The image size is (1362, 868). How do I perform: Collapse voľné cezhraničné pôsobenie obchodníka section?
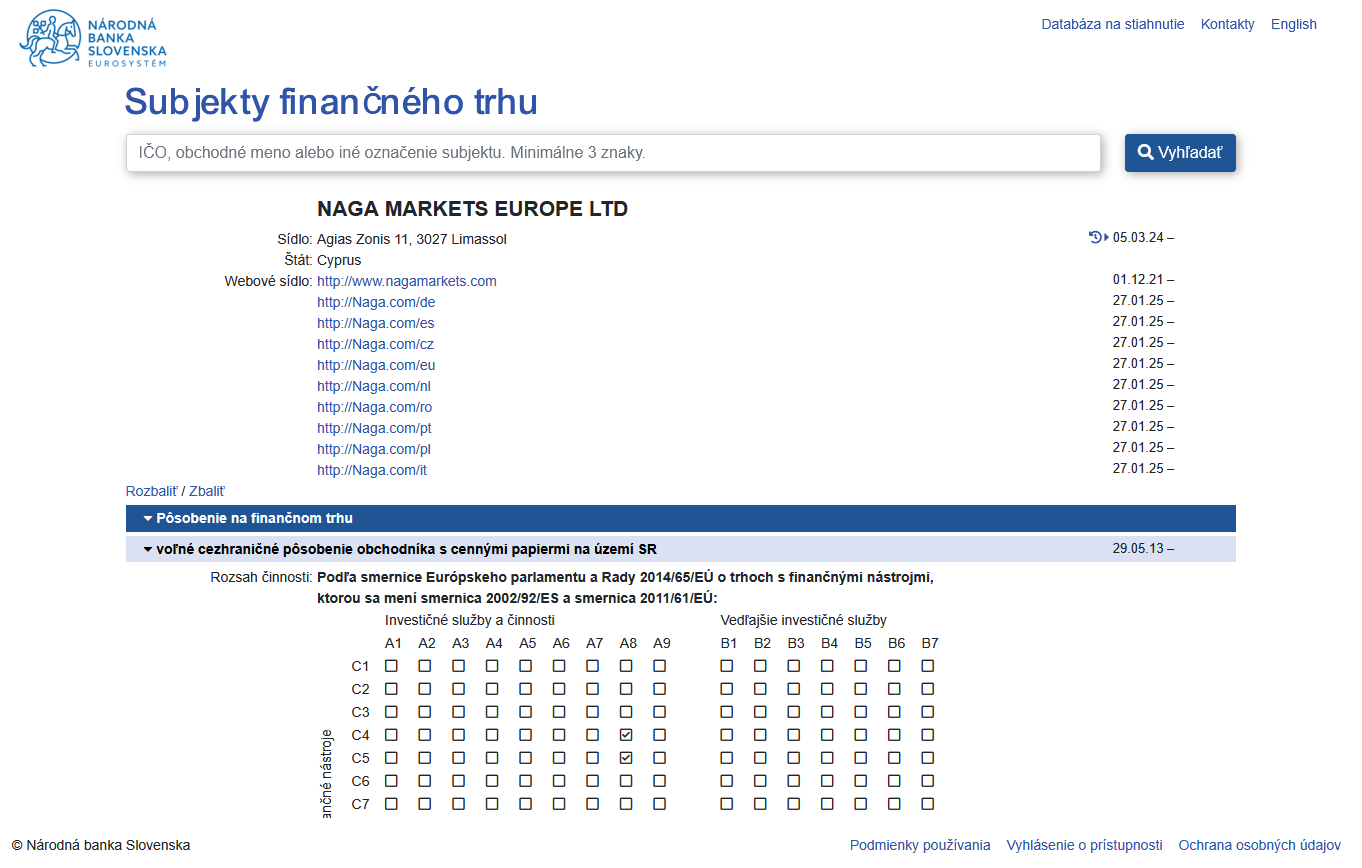point(681,549)
